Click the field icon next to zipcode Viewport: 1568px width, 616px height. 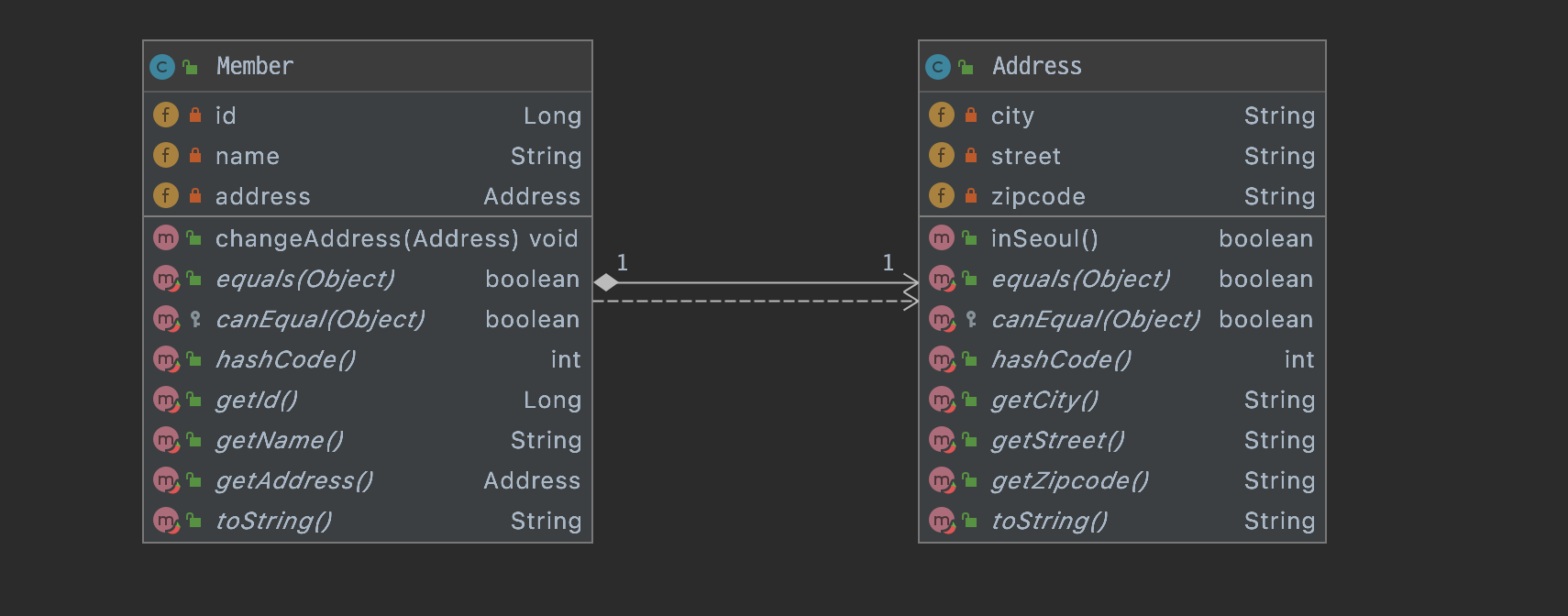tap(942, 195)
